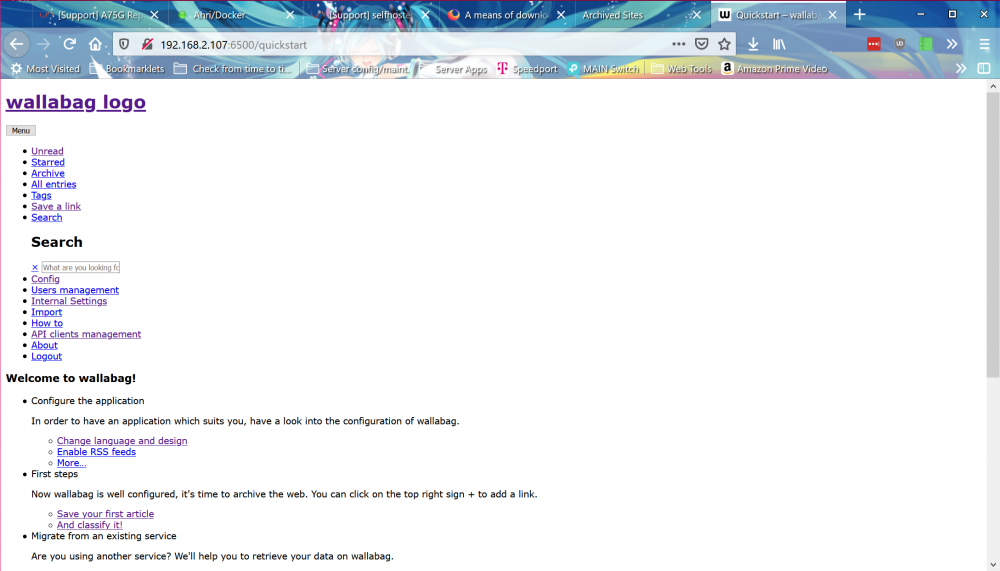Open the Starred entries link
The height and width of the screenshot is (571, 1000).
(48, 162)
